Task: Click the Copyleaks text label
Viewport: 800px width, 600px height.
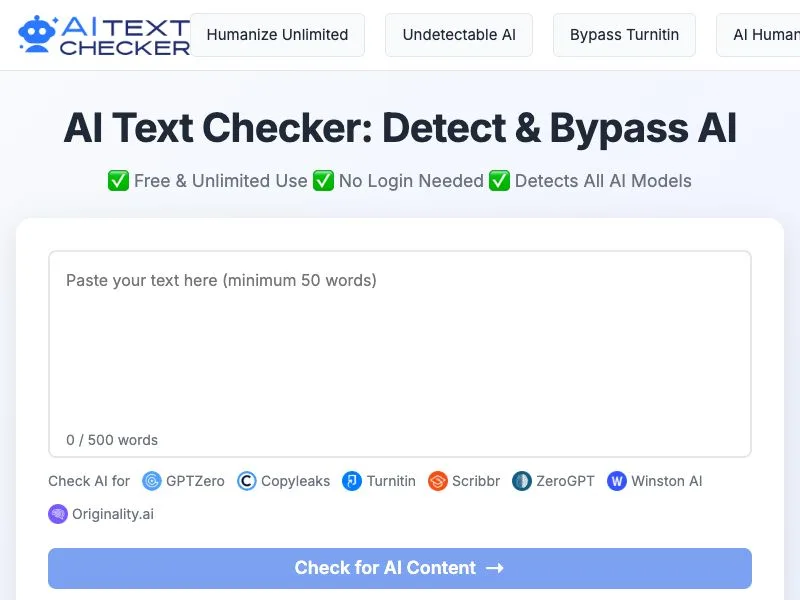Action: tap(295, 481)
